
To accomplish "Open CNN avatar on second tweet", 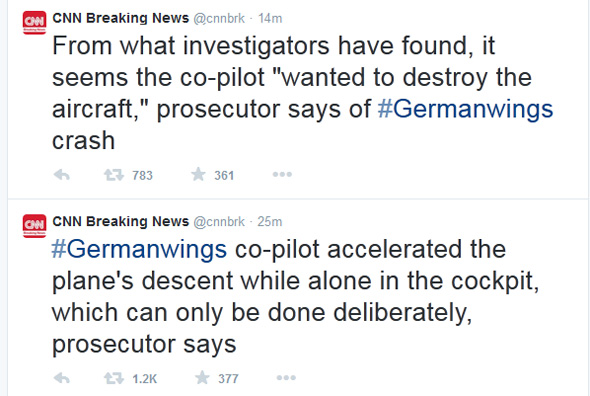I will (35, 226).
